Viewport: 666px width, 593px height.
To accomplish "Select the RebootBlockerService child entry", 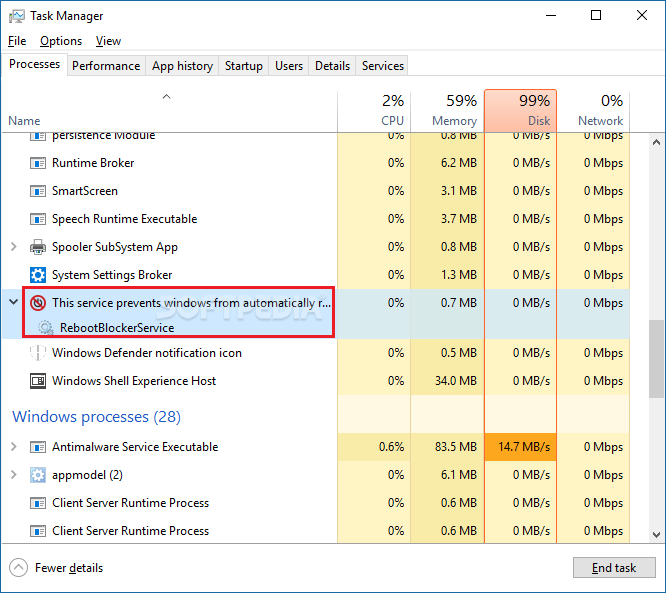I will pyautogui.click(x=117, y=328).
